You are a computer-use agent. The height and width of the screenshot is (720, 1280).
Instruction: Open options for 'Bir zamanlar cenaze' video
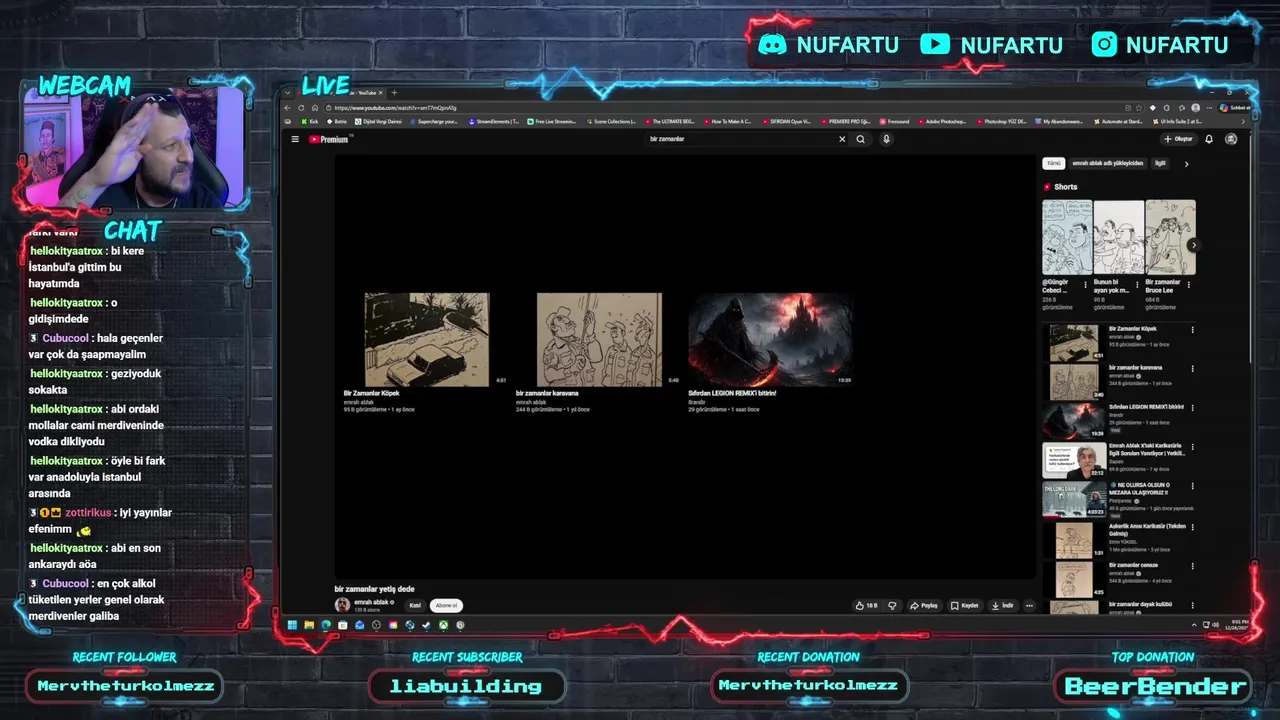(x=1192, y=565)
